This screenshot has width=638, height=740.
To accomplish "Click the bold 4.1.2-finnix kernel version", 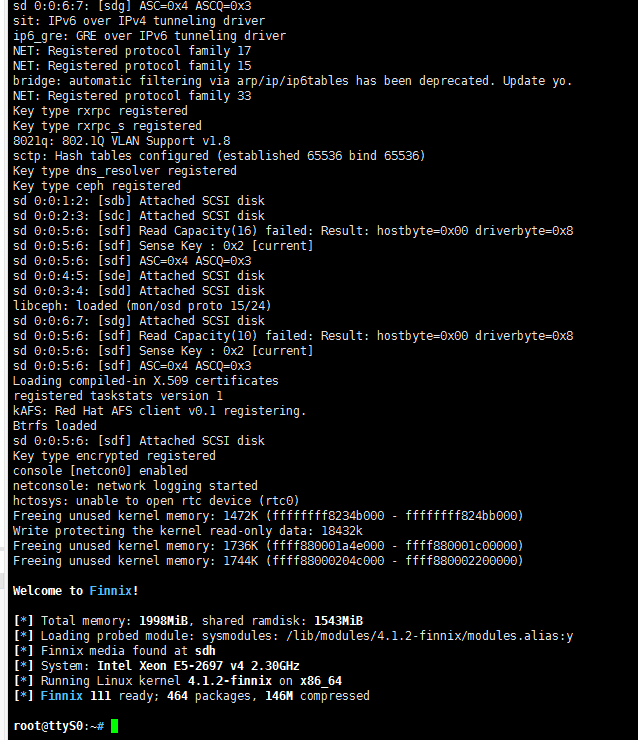I will (x=230, y=681).
